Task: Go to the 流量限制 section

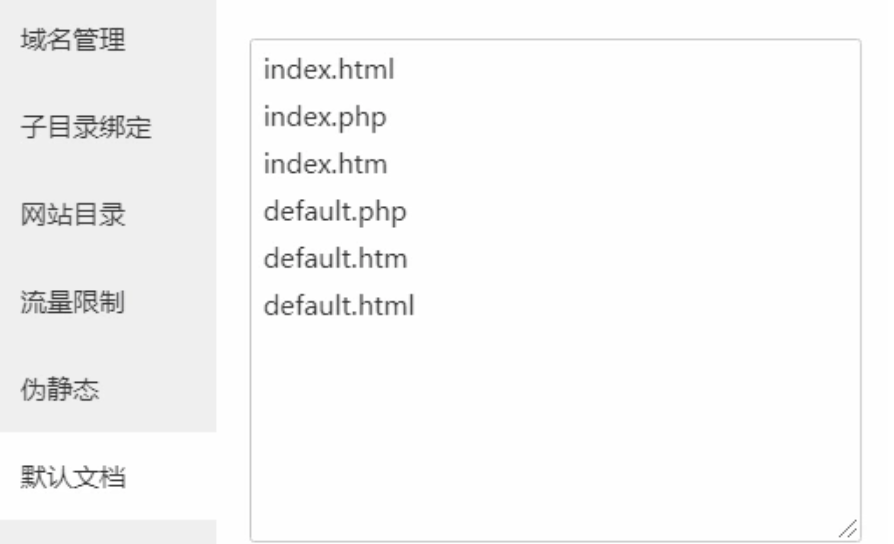Action: (x=72, y=302)
